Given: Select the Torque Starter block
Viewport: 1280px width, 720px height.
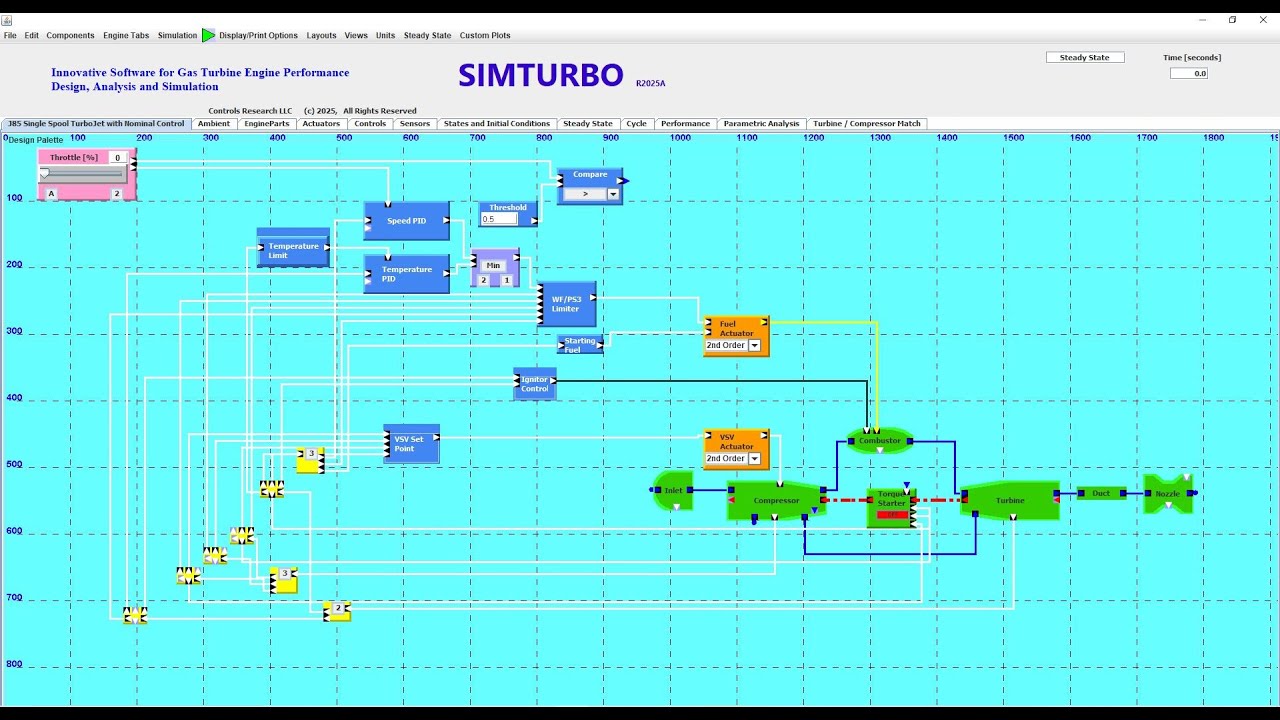Looking at the screenshot, I should click(x=891, y=508).
